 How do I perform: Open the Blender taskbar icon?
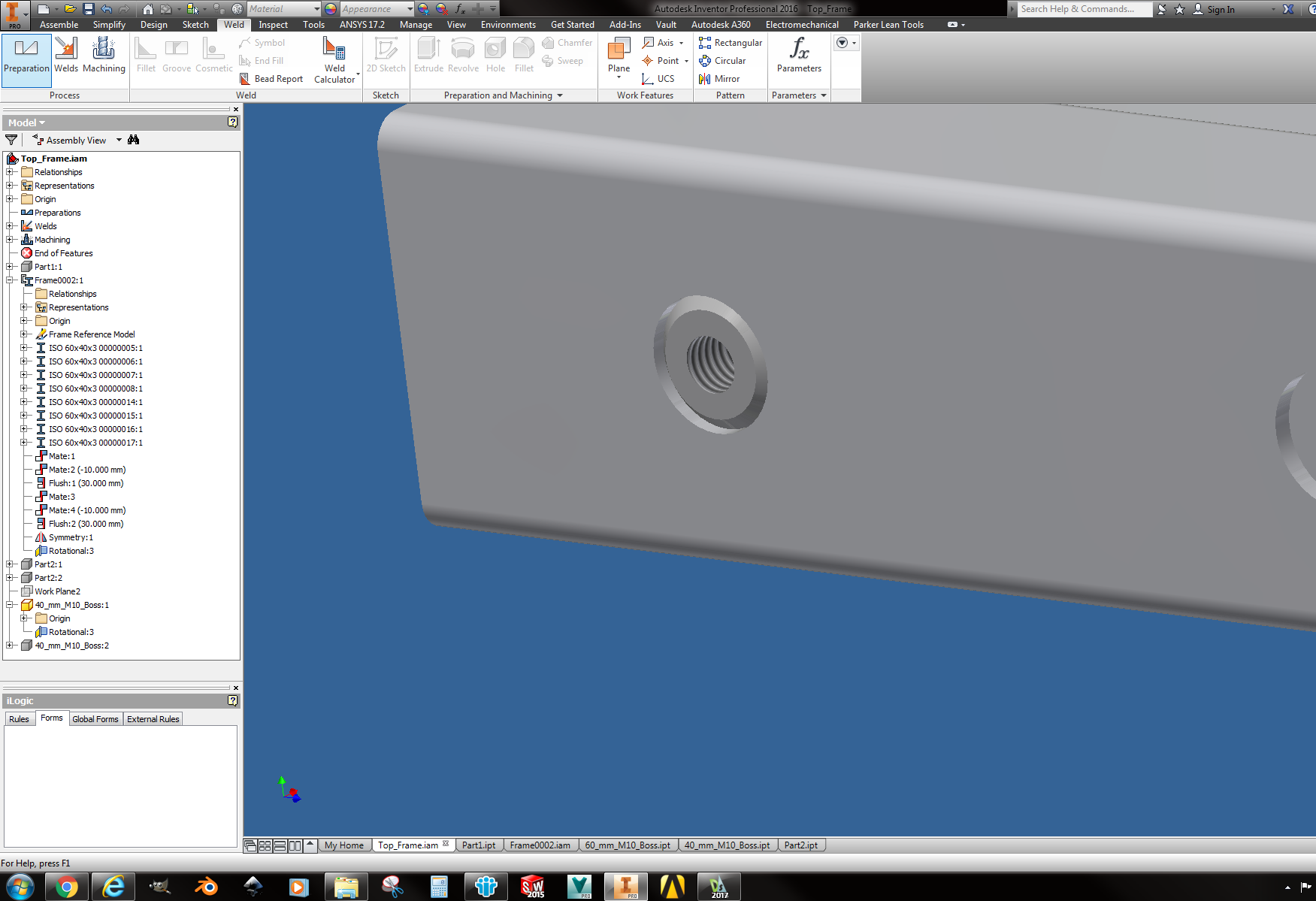click(206, 887)
